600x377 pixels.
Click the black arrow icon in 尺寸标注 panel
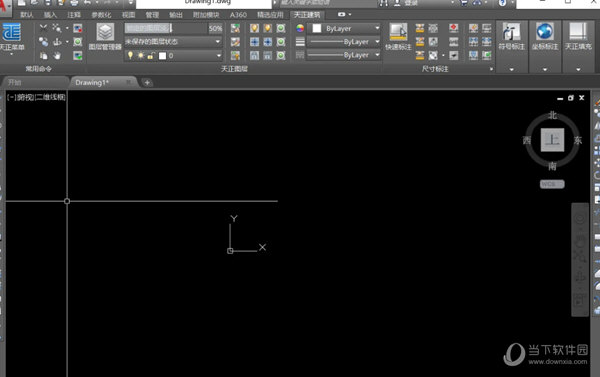point(454,55)
